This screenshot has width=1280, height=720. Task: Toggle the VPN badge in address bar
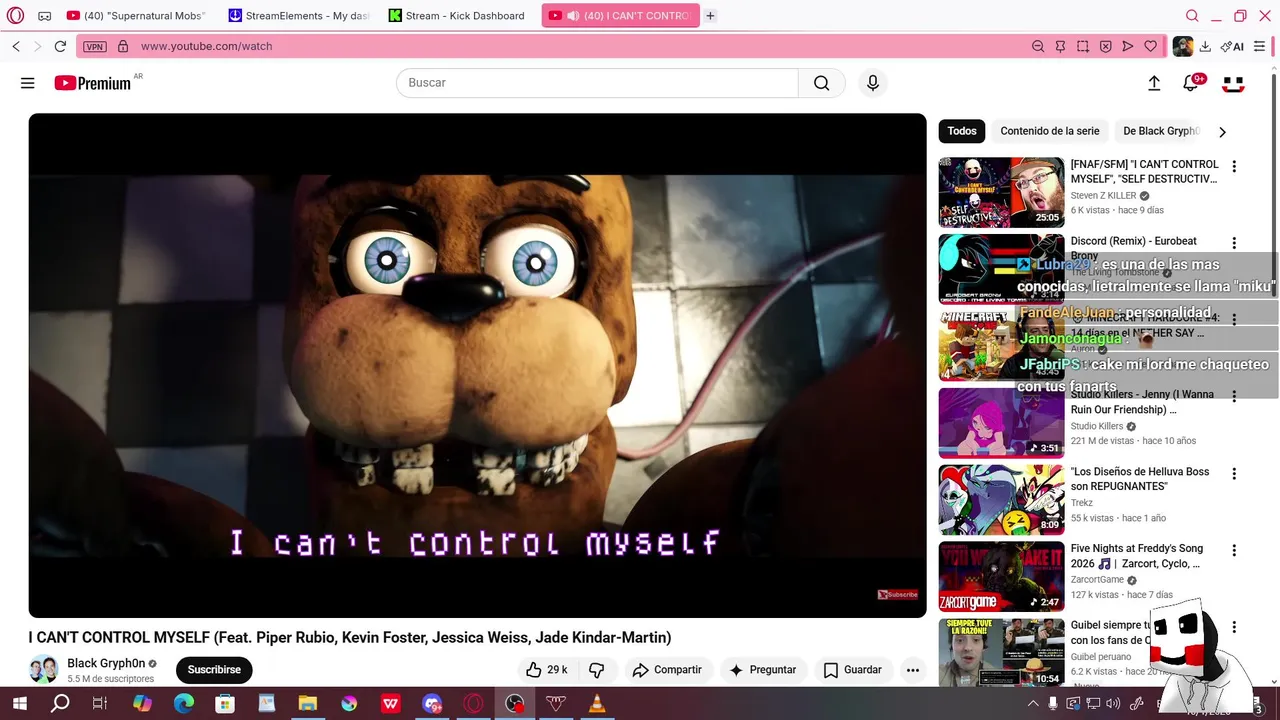(x=95, y=46)
